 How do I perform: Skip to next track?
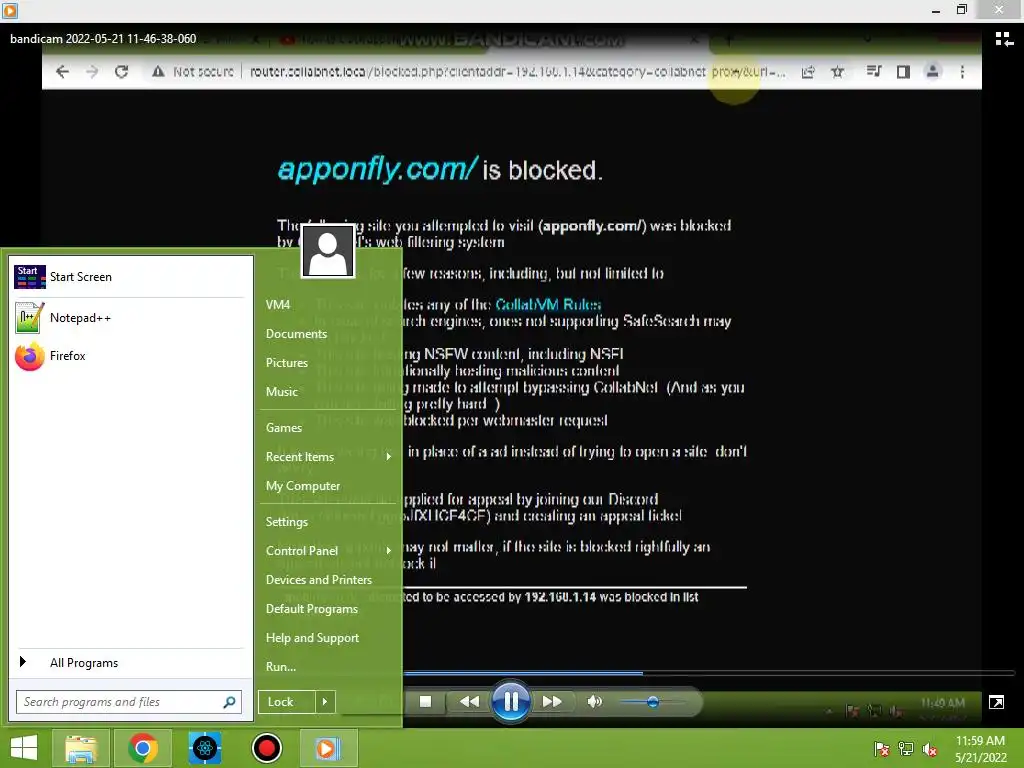tap(552, 701)
